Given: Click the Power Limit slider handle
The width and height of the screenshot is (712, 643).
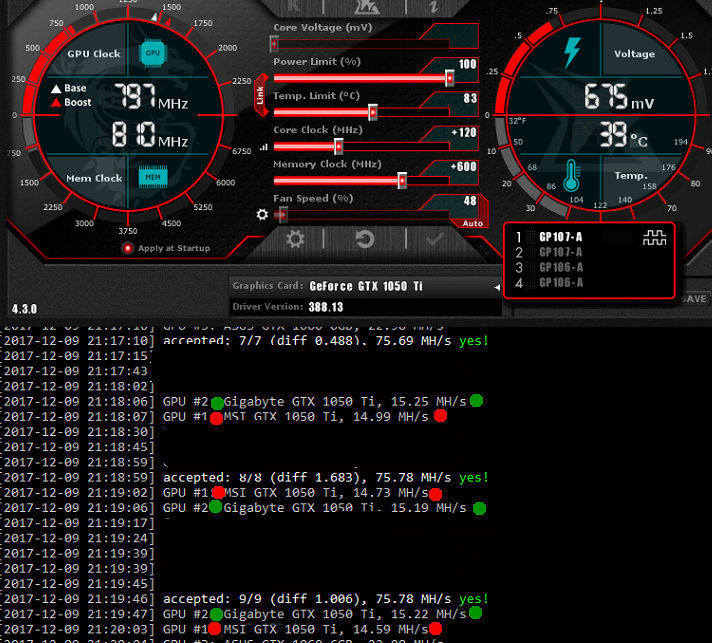Looking at the screenshot, I should click(450, 78).
